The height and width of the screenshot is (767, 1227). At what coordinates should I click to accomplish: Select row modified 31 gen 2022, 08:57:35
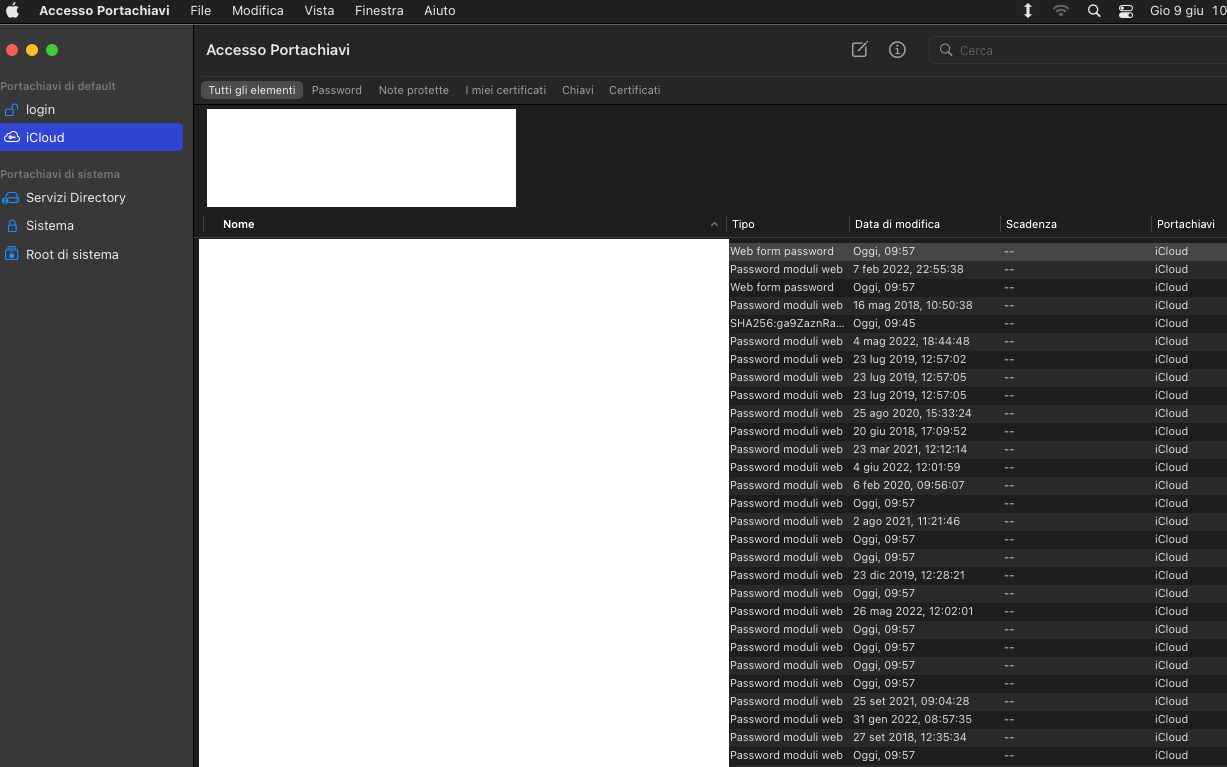(713, 719)
